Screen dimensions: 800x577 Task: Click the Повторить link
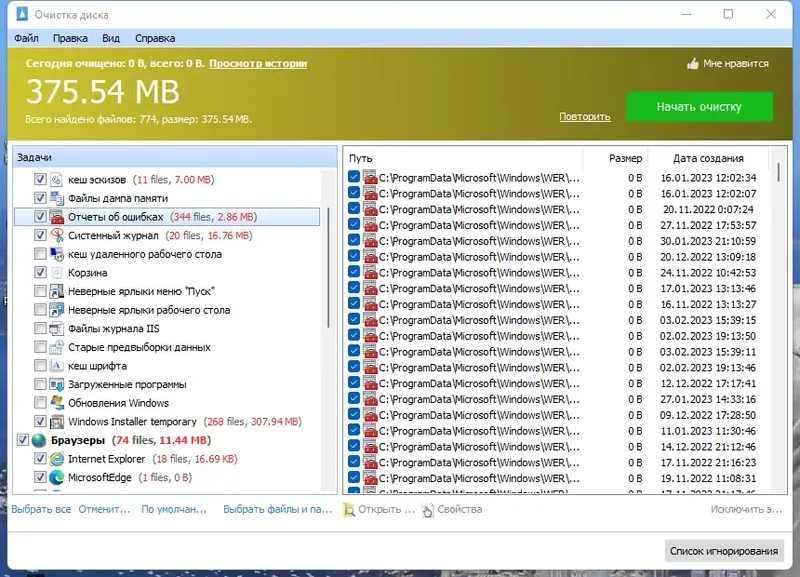[x=585, y=117]
